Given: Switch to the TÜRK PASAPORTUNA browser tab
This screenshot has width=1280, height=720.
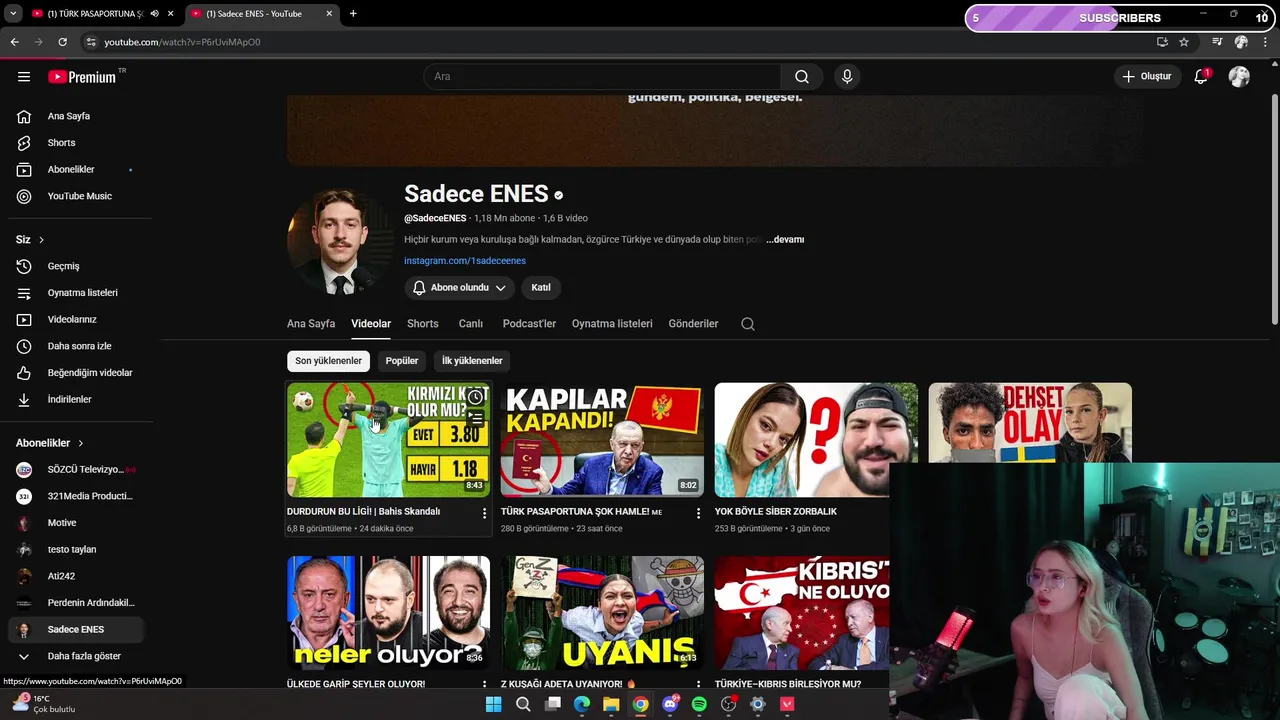Looking at the screenshot, I should 95,14.
